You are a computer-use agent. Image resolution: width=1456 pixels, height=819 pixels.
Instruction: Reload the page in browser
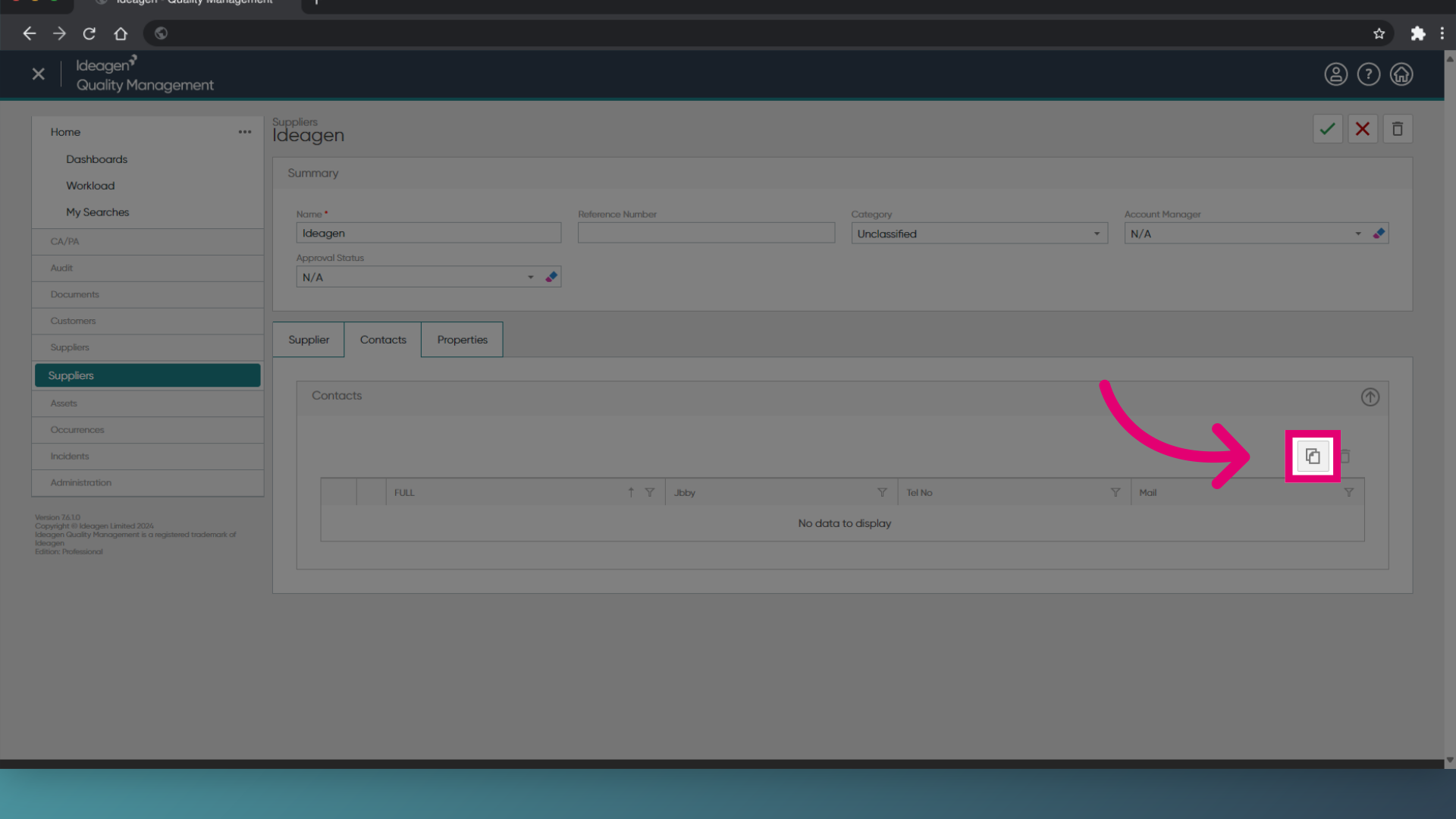[89, 33]
